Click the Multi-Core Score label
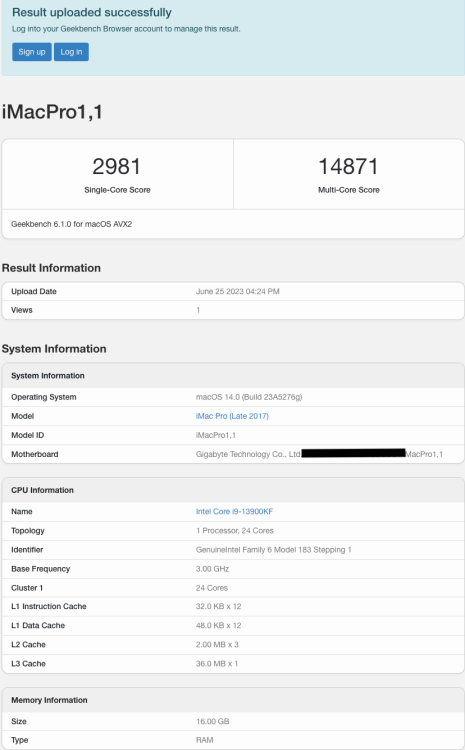 [349, 190]
